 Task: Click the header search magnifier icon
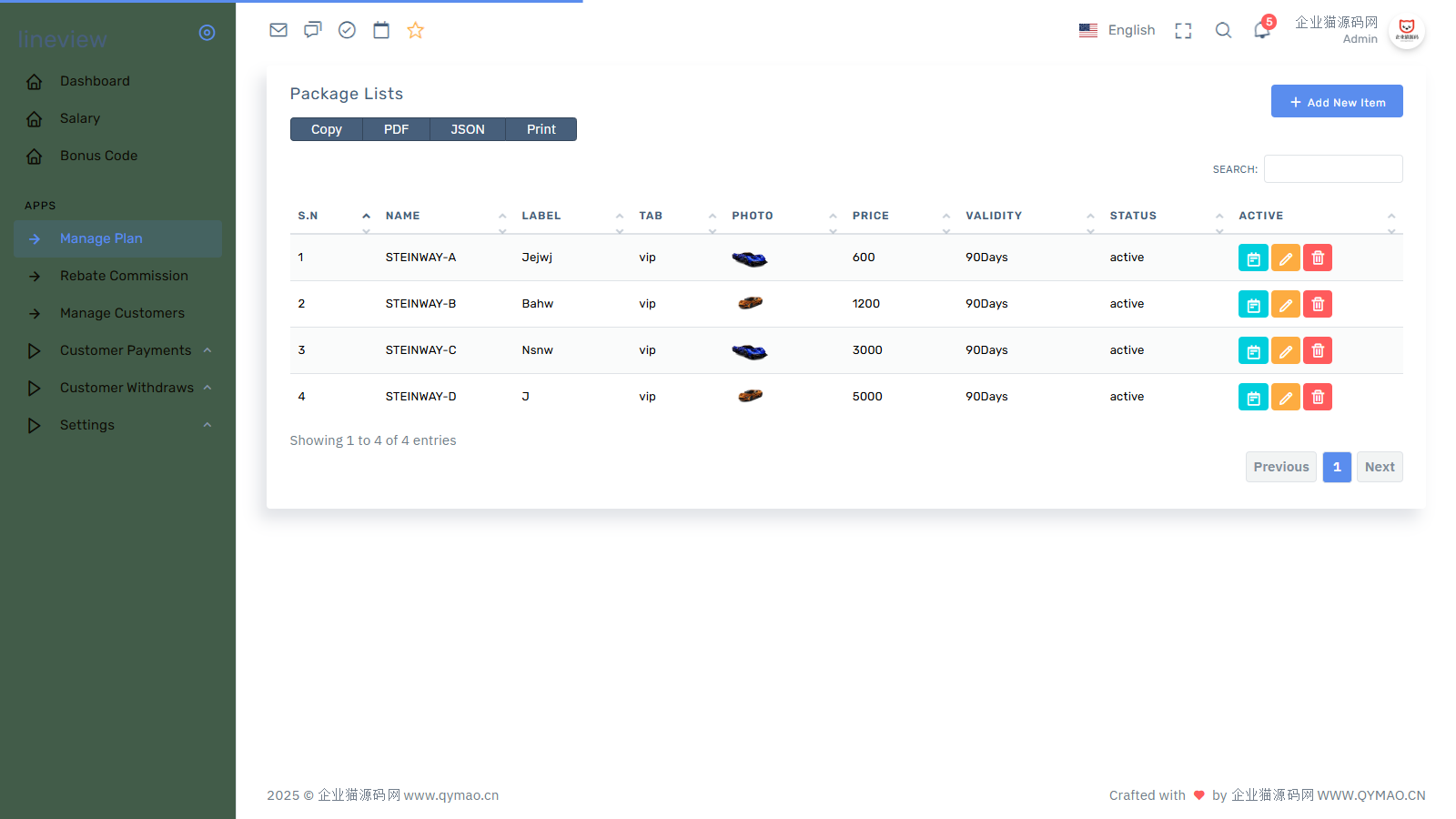point(1223,30)
